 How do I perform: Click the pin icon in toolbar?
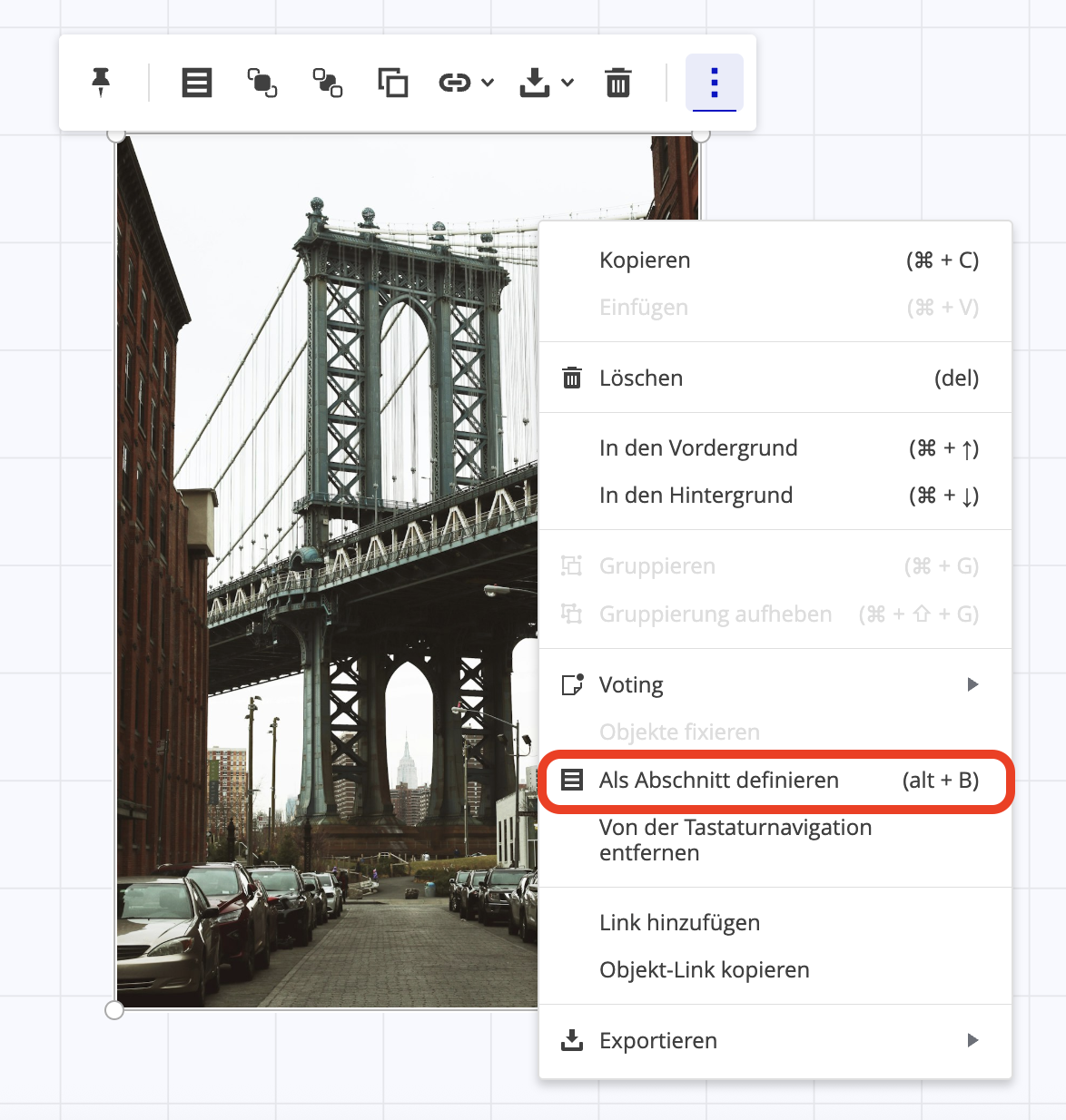pos(101,83)
